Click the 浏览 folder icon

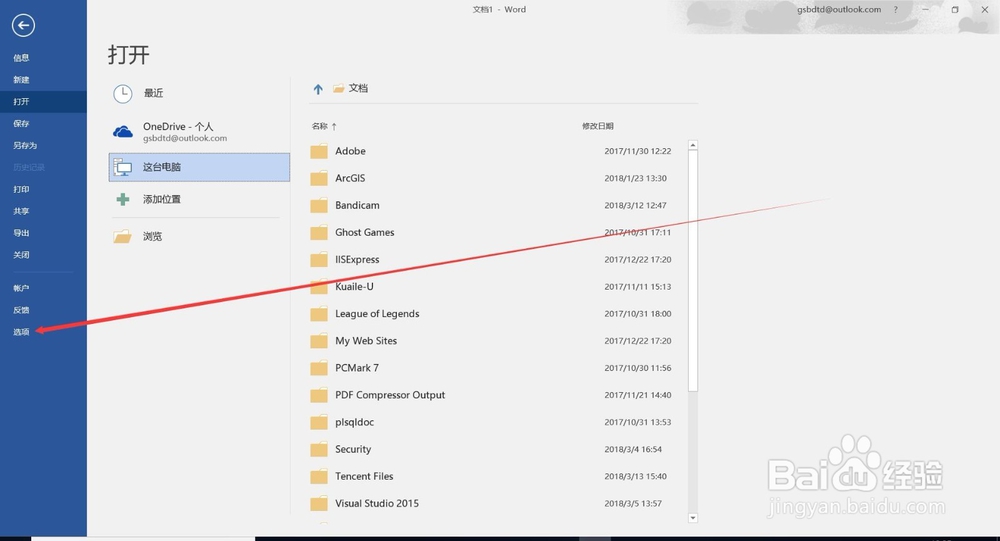tap(122, 237)
